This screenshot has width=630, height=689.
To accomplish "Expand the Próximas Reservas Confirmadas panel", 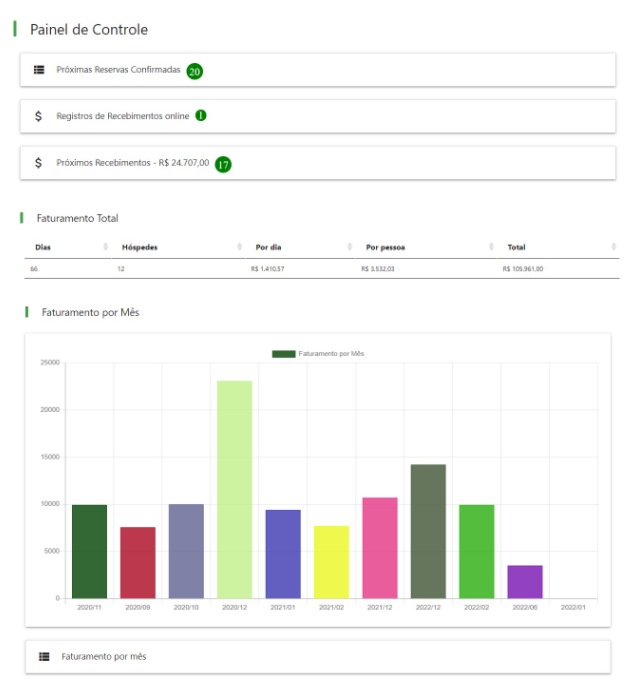I will [x=118, y=71].
